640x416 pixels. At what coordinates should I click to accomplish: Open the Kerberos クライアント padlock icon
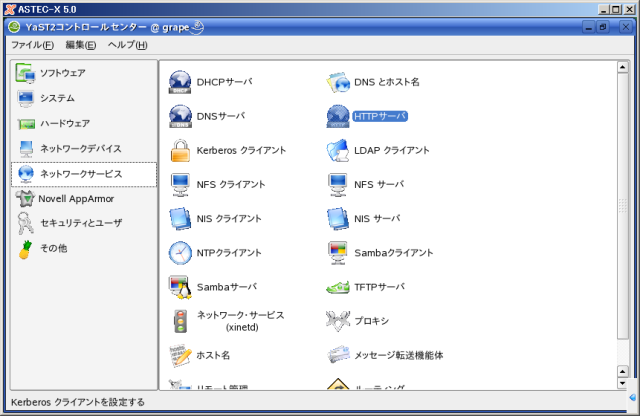pos(180,151)
